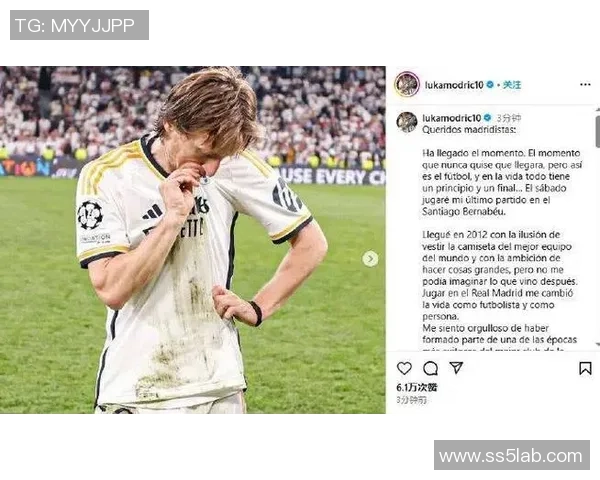Click the 3分钟前 post timestamp
The height and width of the screenshot is (480, 600).
coord(411,400)
